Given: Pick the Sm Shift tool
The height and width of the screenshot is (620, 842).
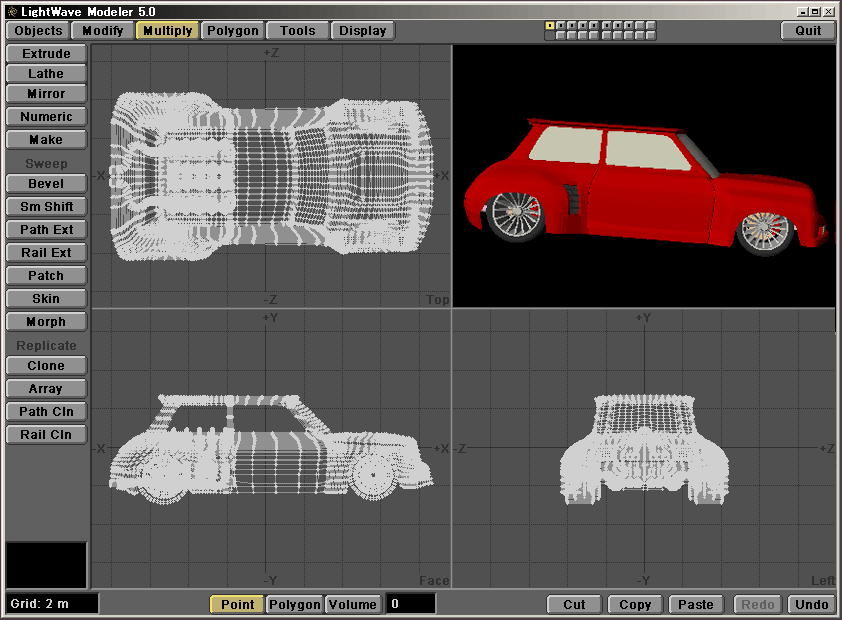Looking at the screenshot, I should coord(46,207).
